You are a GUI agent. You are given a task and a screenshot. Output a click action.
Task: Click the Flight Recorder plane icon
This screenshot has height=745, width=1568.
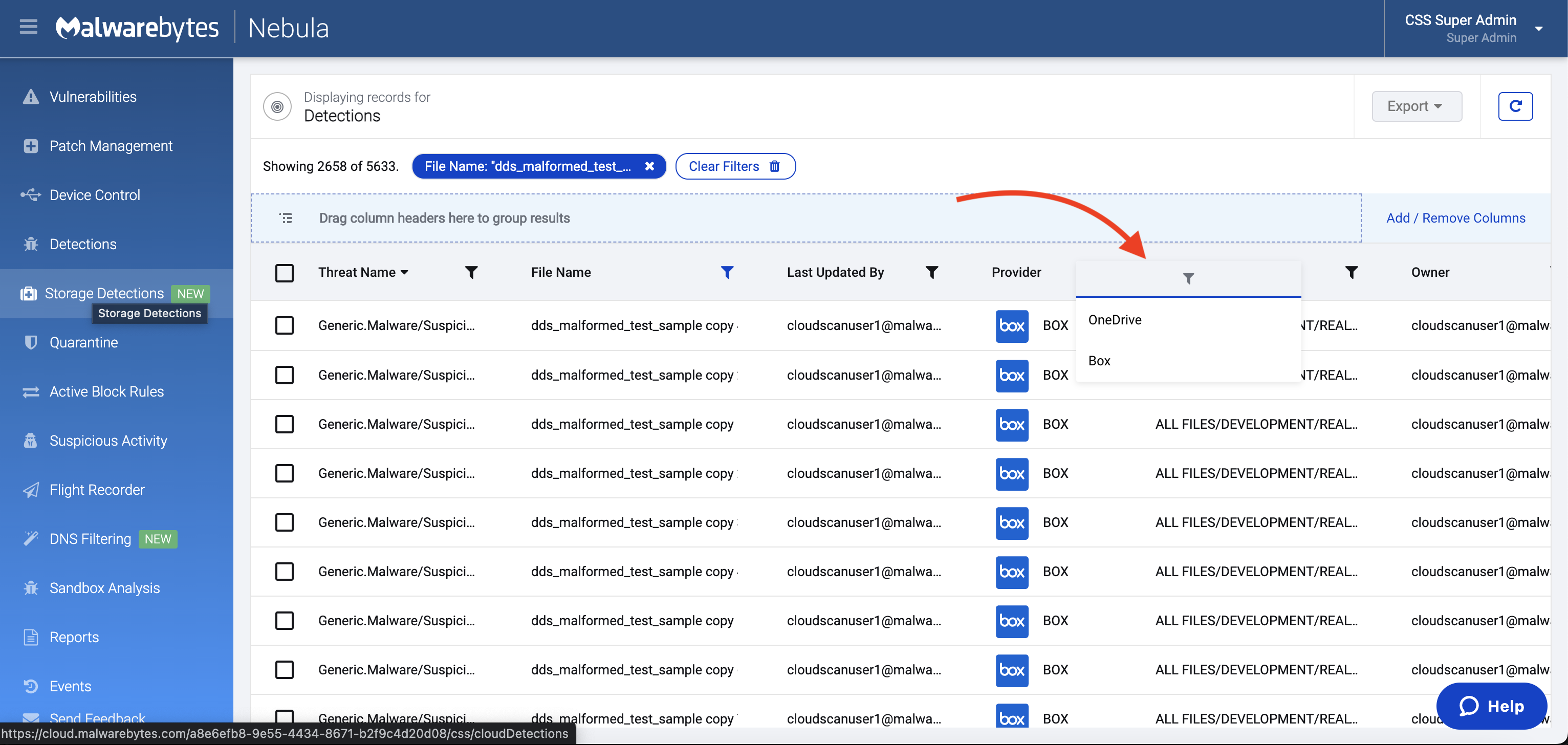click(x=30, y=490)
